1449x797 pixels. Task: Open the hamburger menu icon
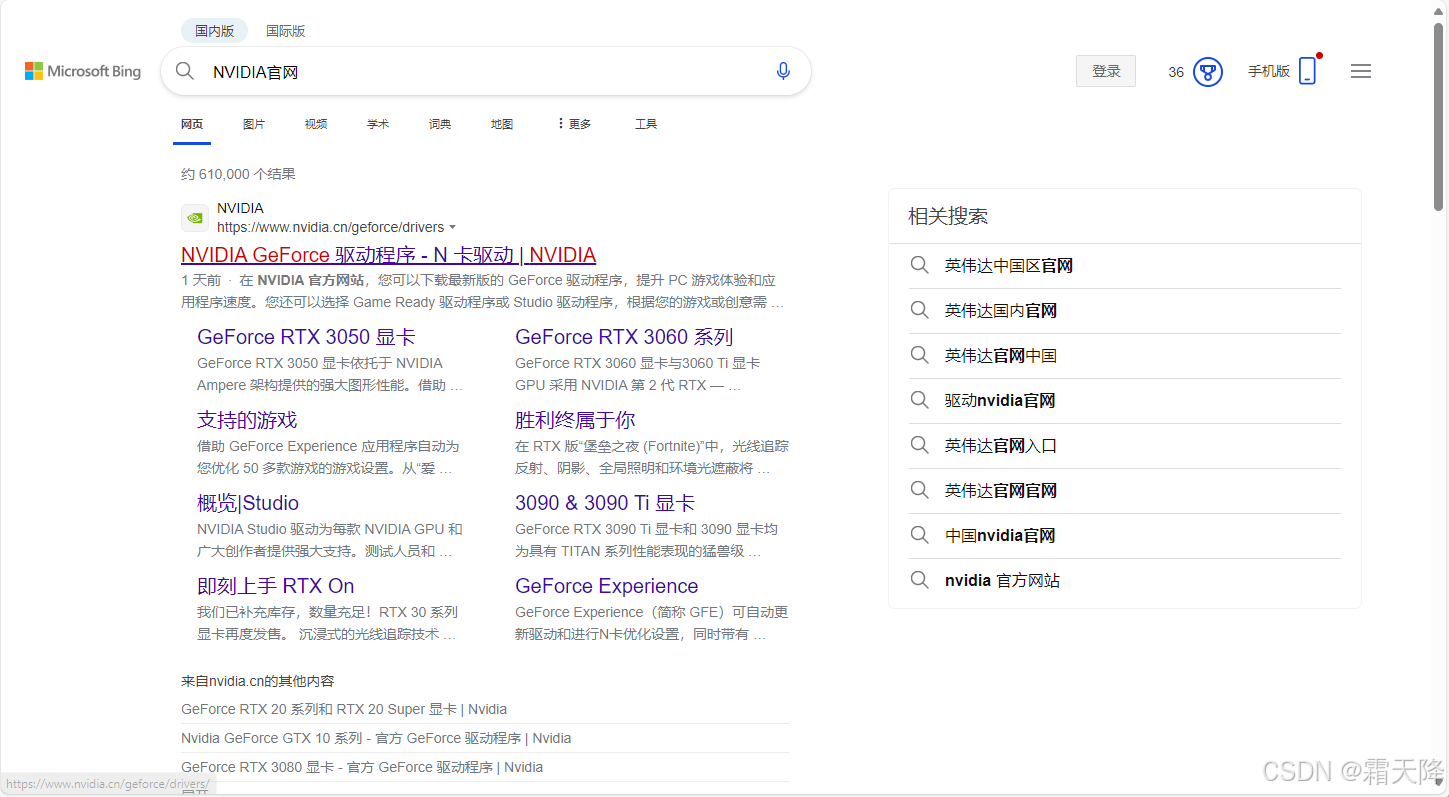coord(1361,71)
